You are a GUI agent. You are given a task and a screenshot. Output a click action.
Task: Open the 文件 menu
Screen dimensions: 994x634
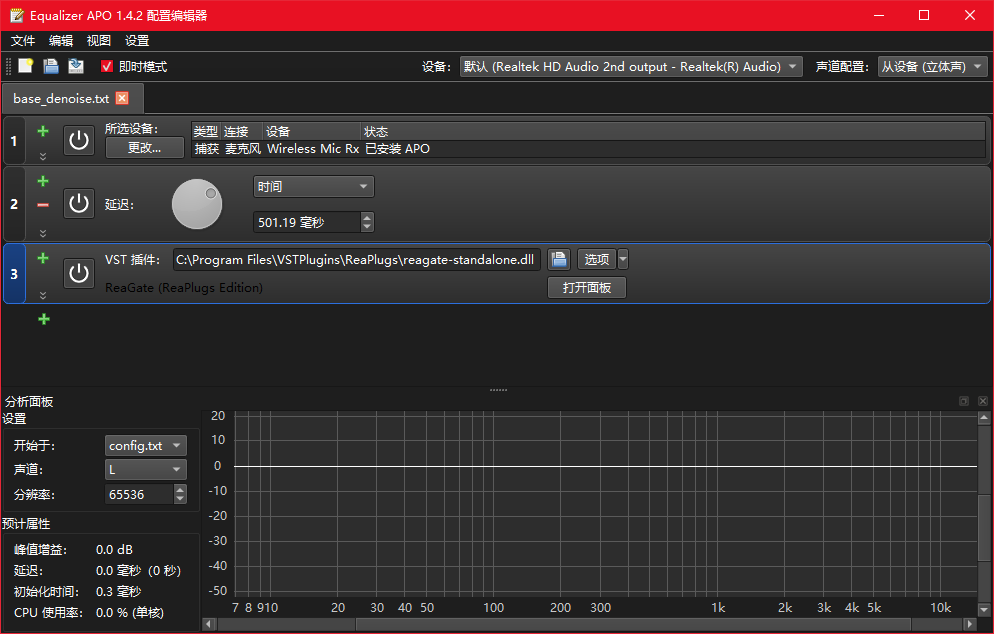coord(23,41)
